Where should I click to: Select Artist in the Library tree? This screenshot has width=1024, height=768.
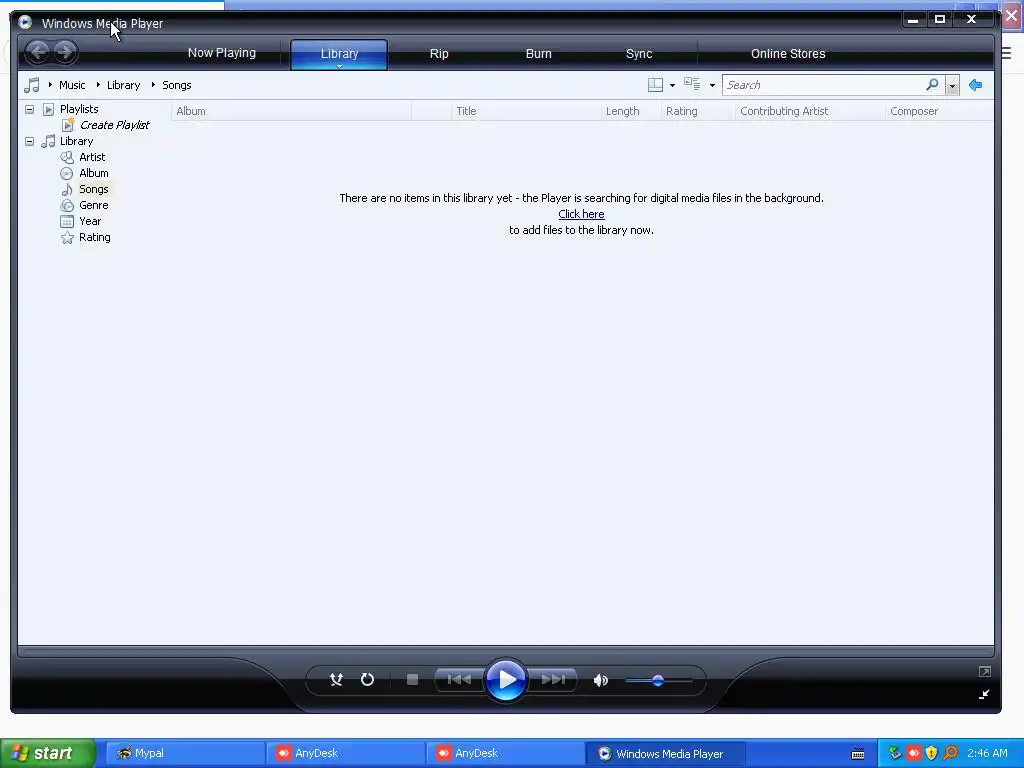(92, 157)
